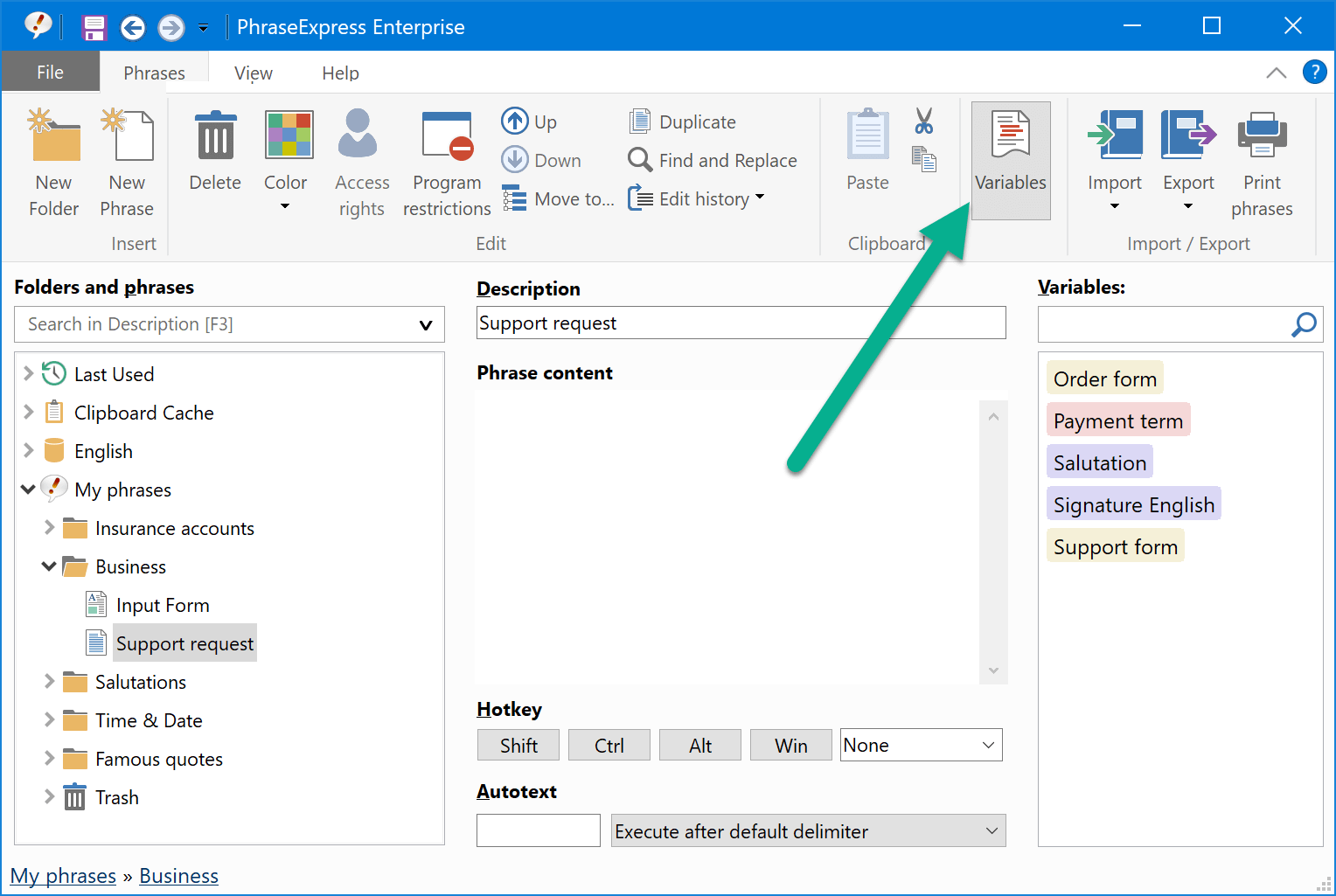Insert the Support form variable
This screenshot has width=1336, height=896.
(1116, 546)
